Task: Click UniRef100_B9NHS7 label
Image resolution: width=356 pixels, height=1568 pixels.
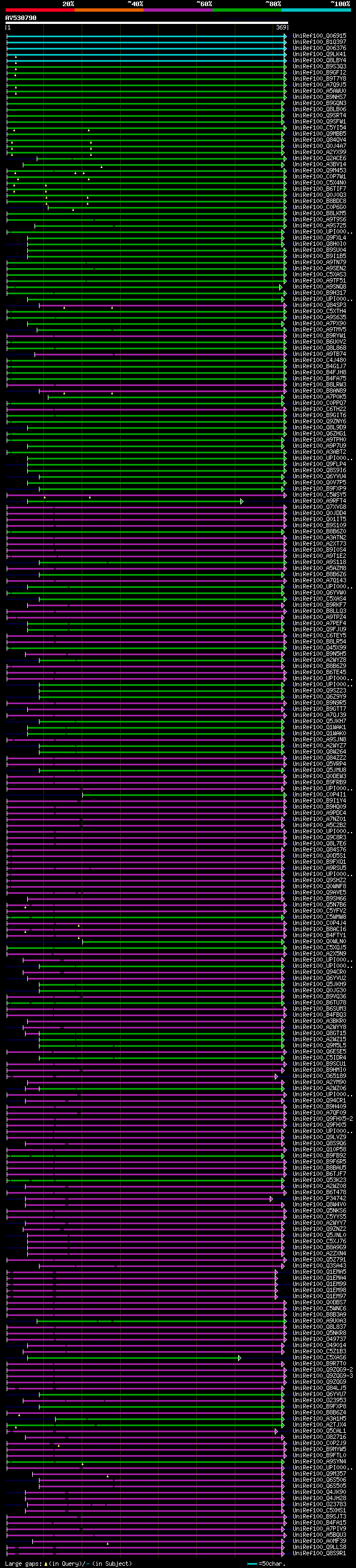Action: [x=319, y=97]
